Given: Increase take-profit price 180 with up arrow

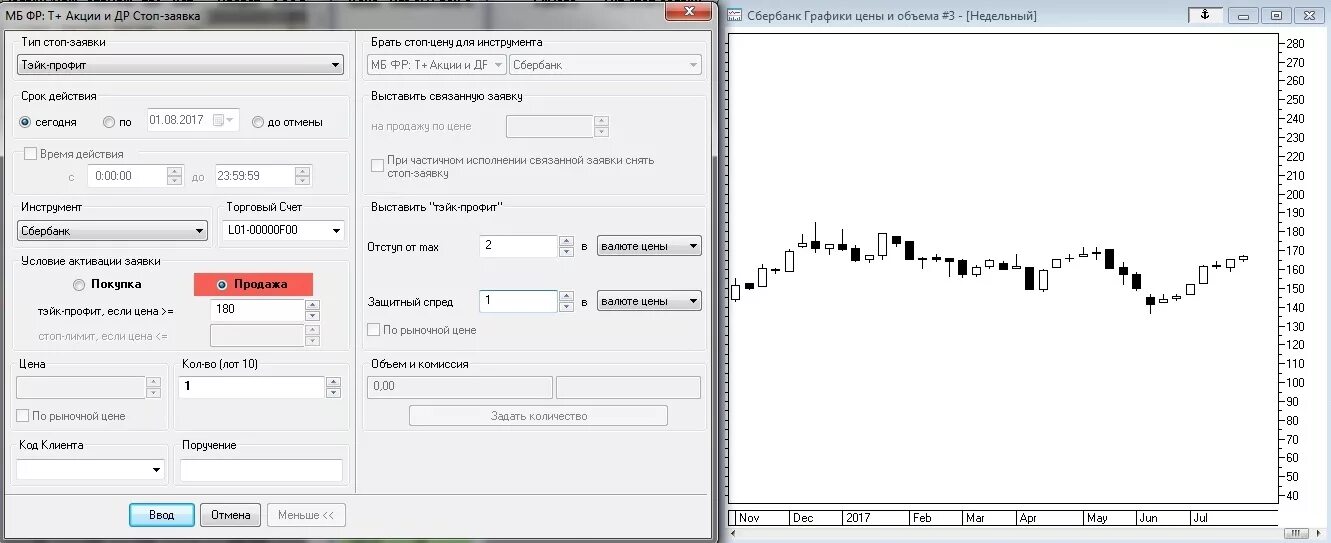Looking at the screenshot, I should point(312,304).
